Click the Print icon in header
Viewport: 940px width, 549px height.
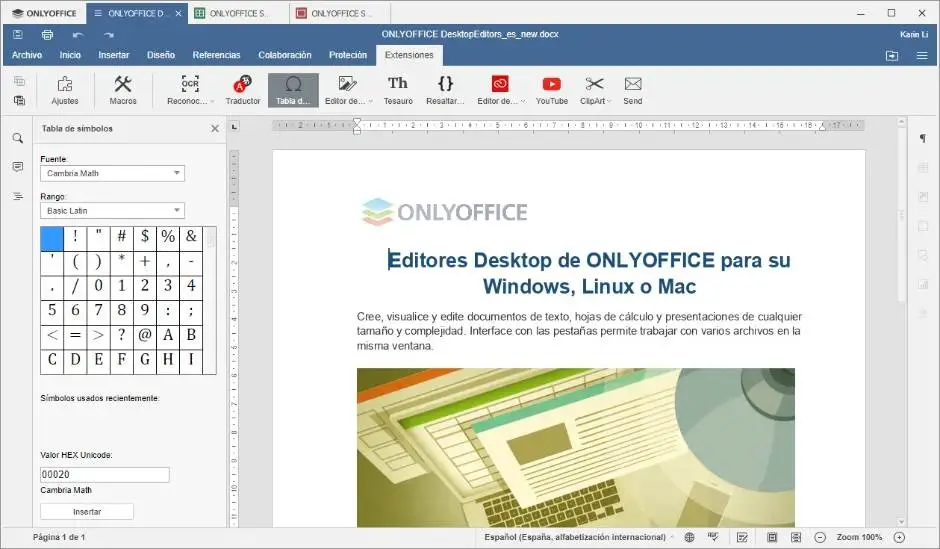[47, 35]
